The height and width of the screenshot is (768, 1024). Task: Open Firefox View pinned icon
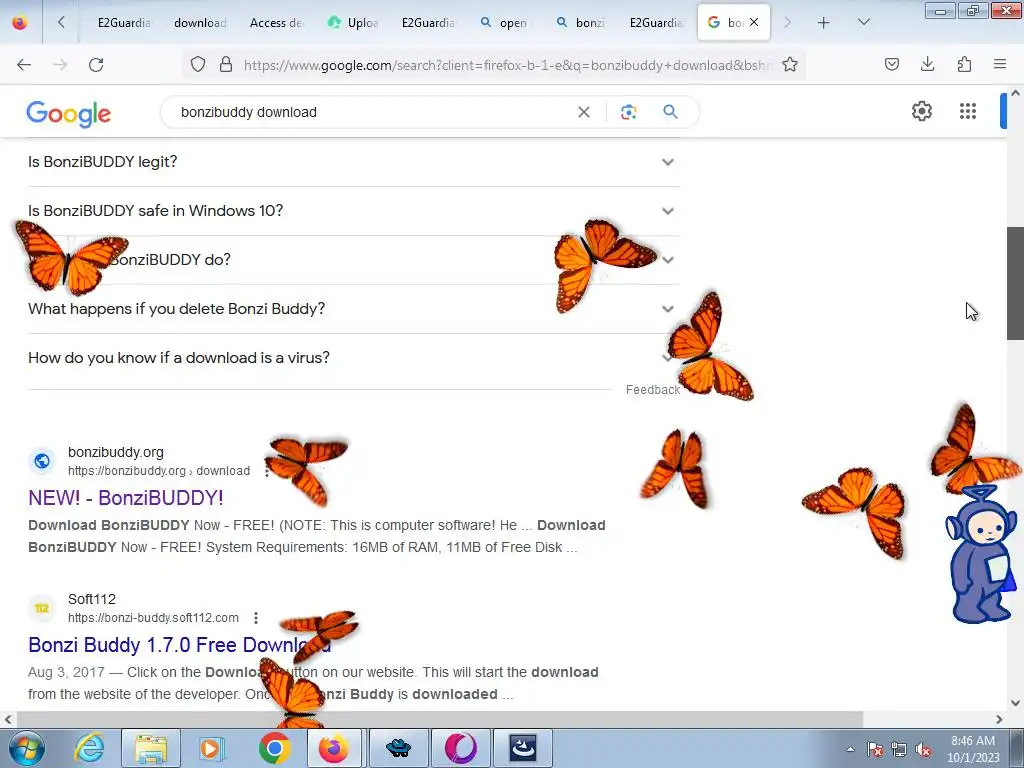[x=20, y=23]
